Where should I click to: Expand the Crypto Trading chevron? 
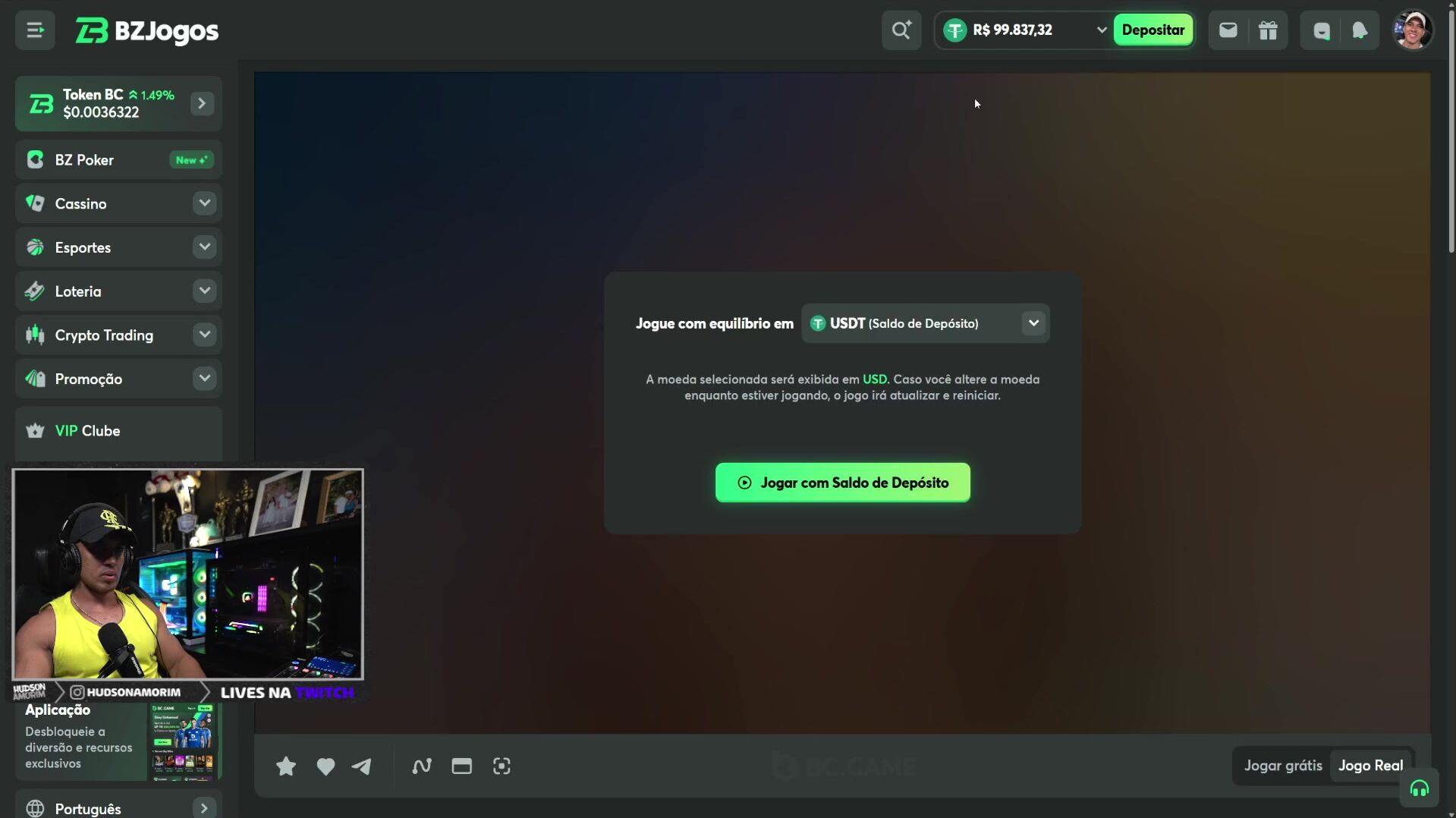click(x=204, y=335)
